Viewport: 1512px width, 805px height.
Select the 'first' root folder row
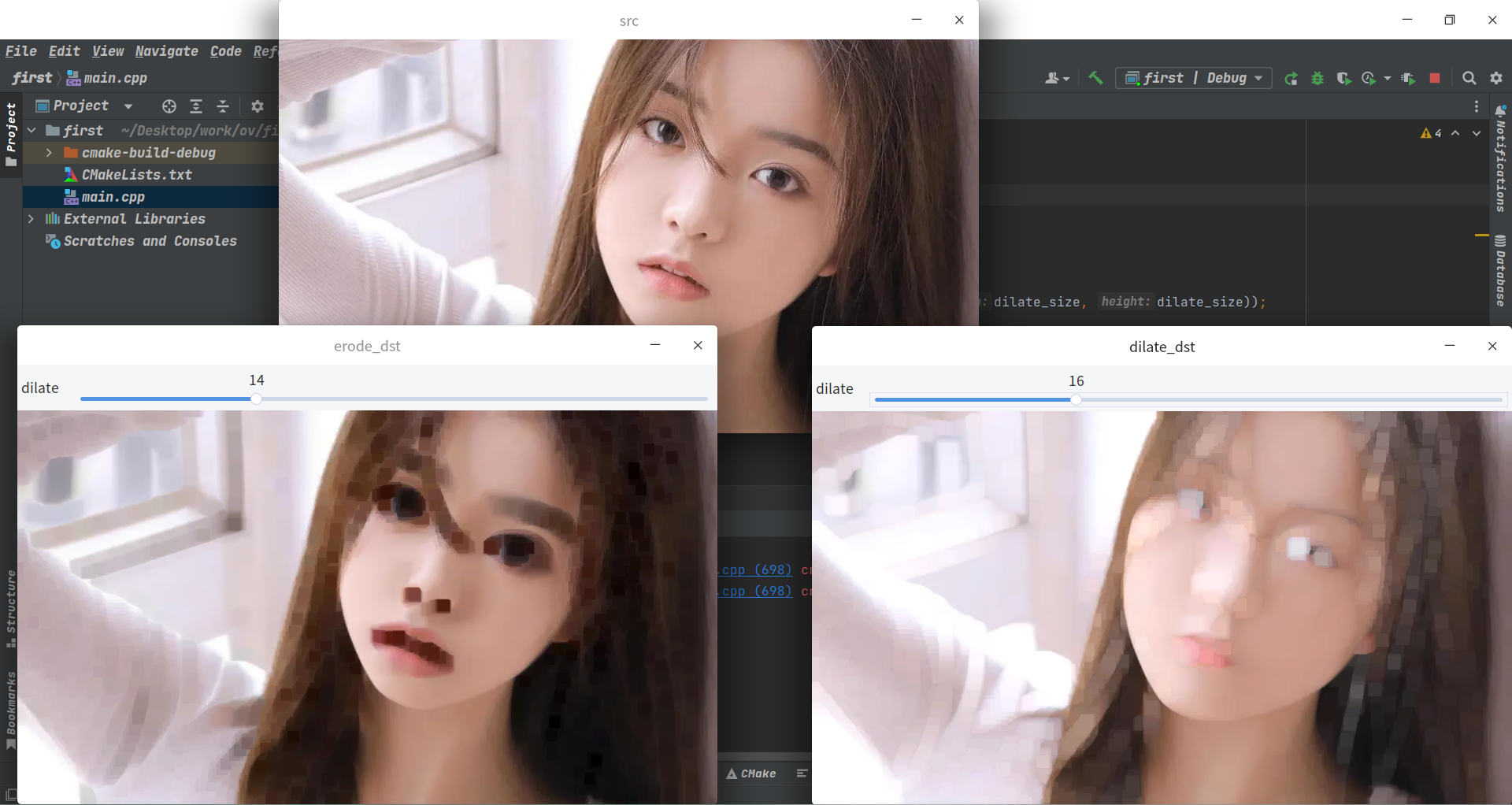150,131
